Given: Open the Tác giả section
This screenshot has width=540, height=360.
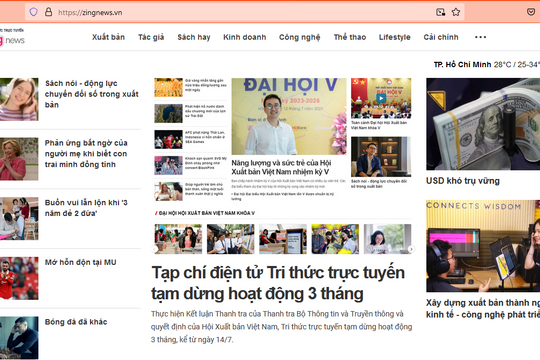Looking at the screenshot, I should pyautogui.click(x=151, y=37).
